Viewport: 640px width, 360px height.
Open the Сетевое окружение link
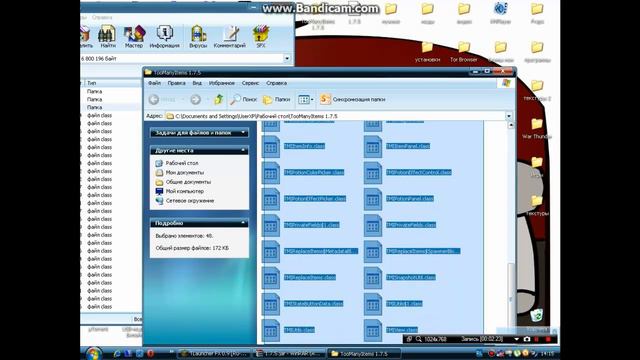click(190, 200)
